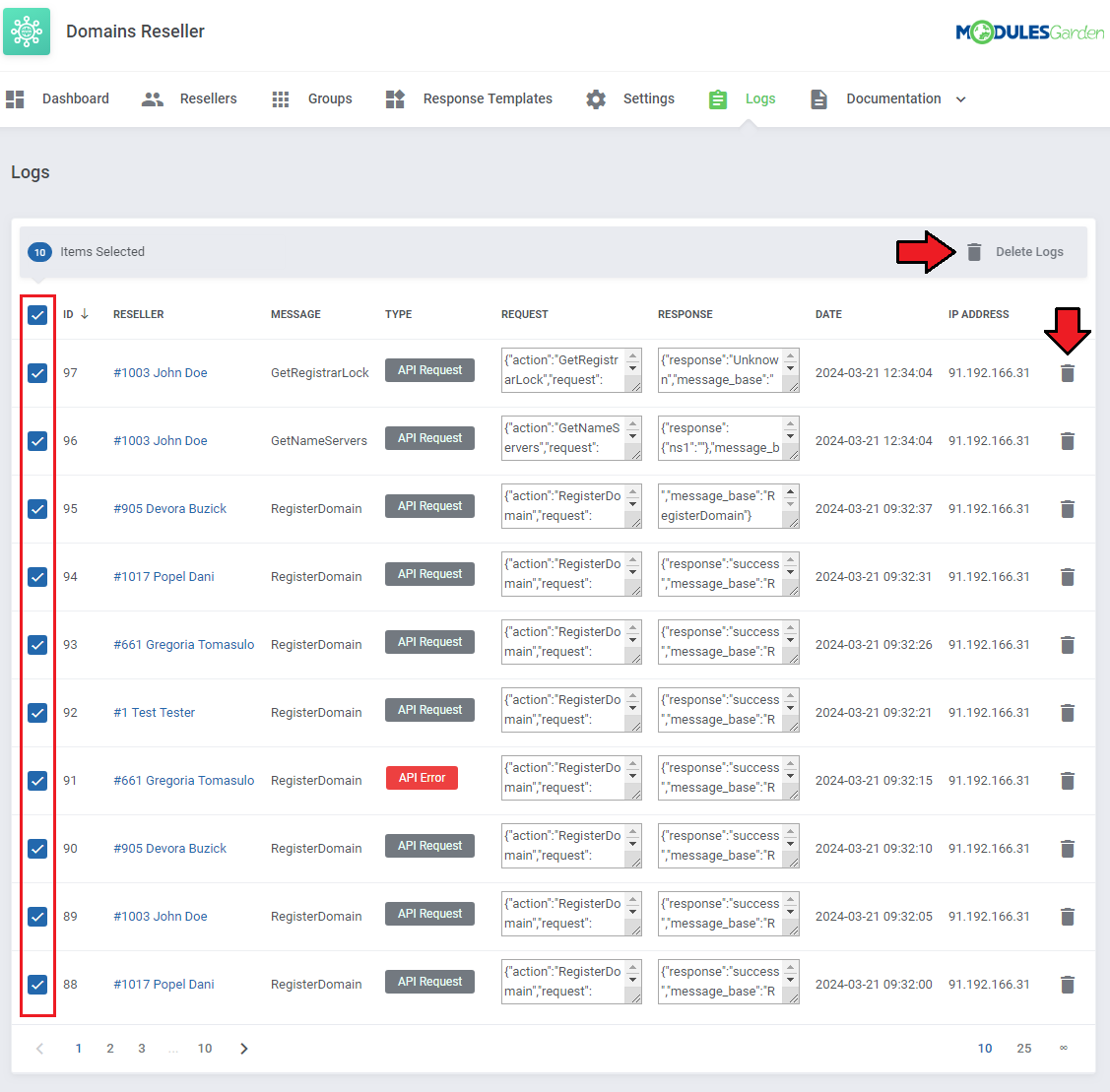Open the Resellers tab

(x=208, y=99)
